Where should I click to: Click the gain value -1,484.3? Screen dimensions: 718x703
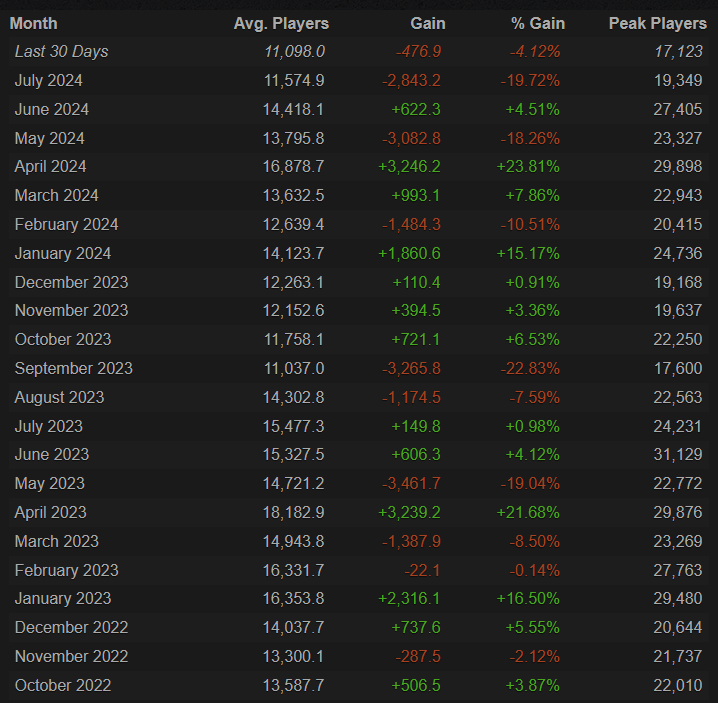411,224
